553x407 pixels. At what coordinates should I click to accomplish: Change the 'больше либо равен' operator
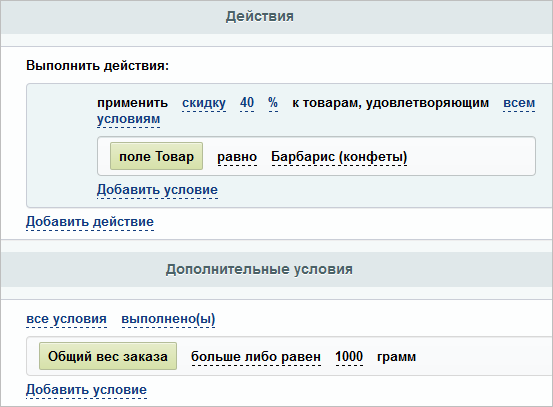(x=256, y=357)
